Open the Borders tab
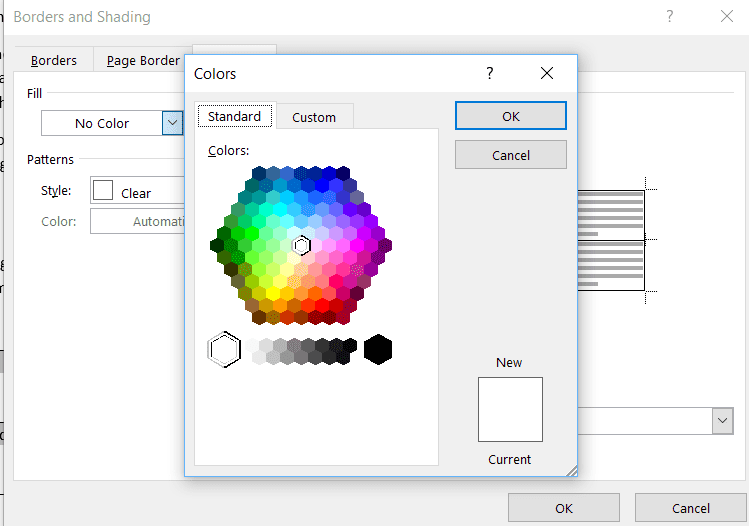Image resolution: width=749 pixels, height=526 pixels. coord(54,61)
